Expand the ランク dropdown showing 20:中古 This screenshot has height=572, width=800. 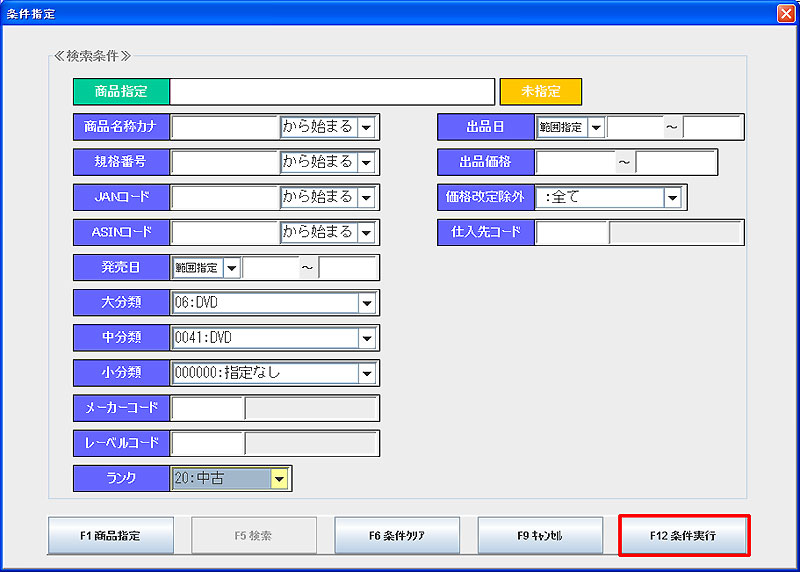pyautogui.click(x=279, y=478)
